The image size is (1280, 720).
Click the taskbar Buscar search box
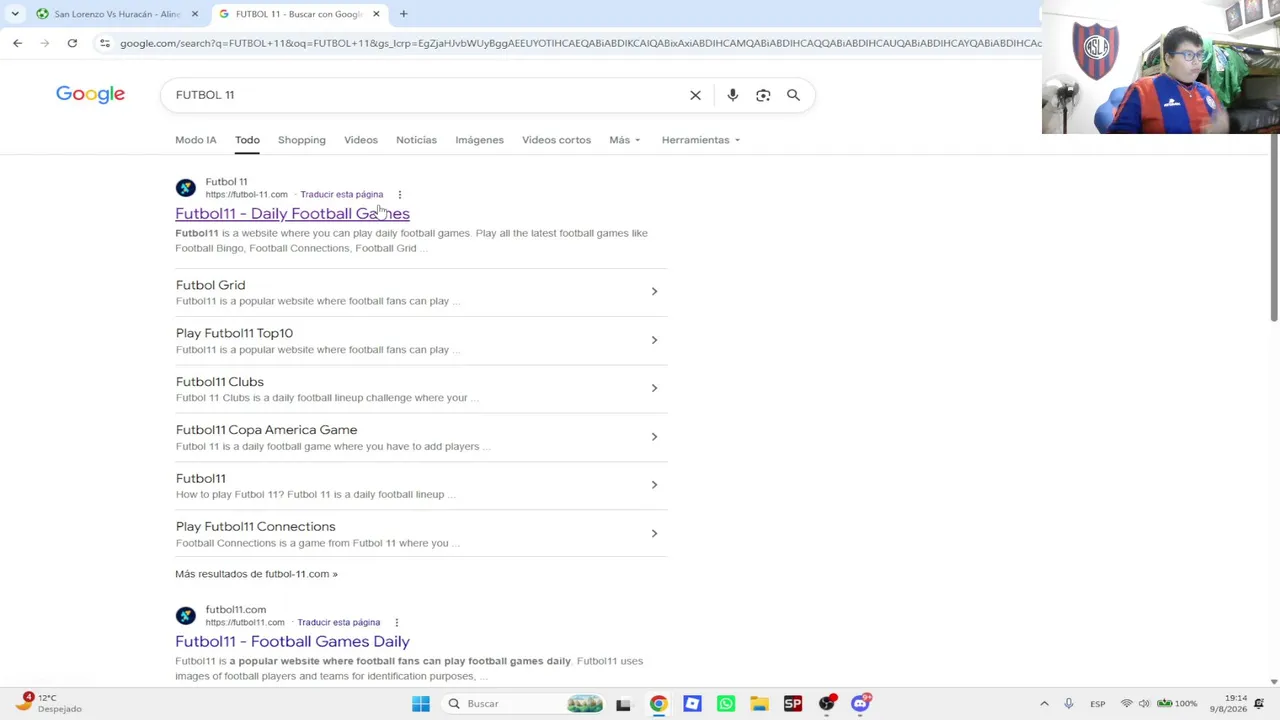(525, 704)
